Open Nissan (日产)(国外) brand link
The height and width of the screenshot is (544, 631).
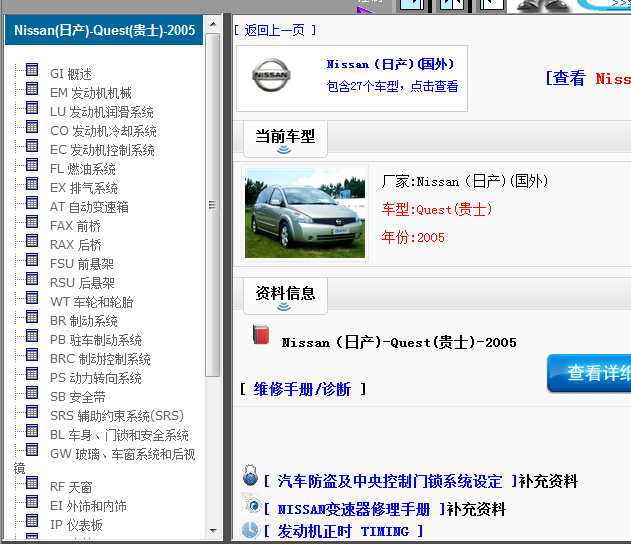pyautogui.click(x=390, y=64)
